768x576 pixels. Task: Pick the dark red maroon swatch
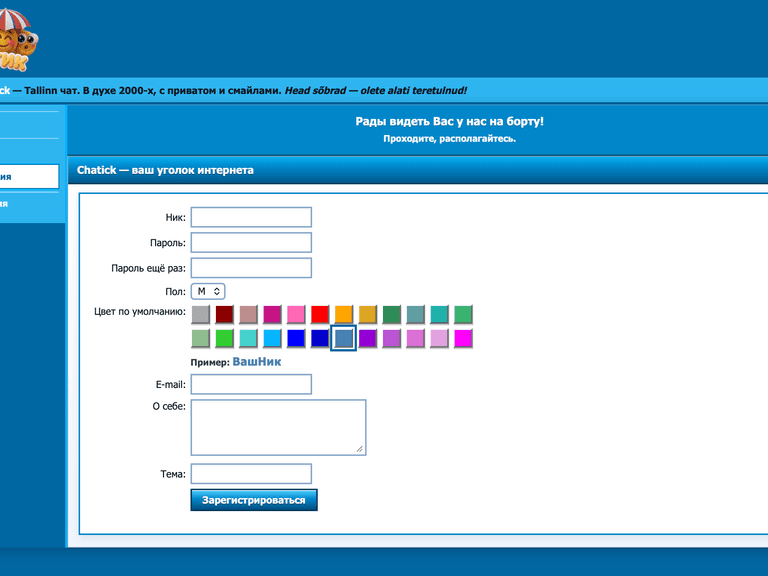tap(224, 314)
